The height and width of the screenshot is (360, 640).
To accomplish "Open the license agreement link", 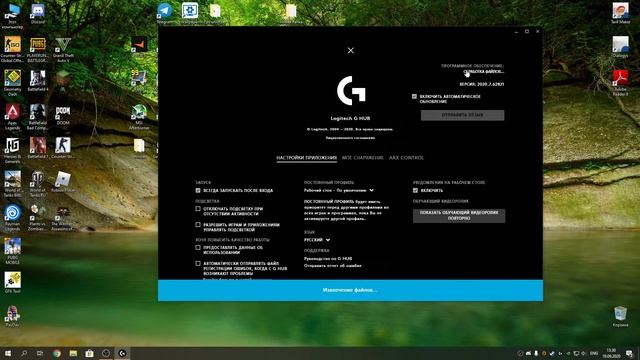I will (x=350, y=138).
